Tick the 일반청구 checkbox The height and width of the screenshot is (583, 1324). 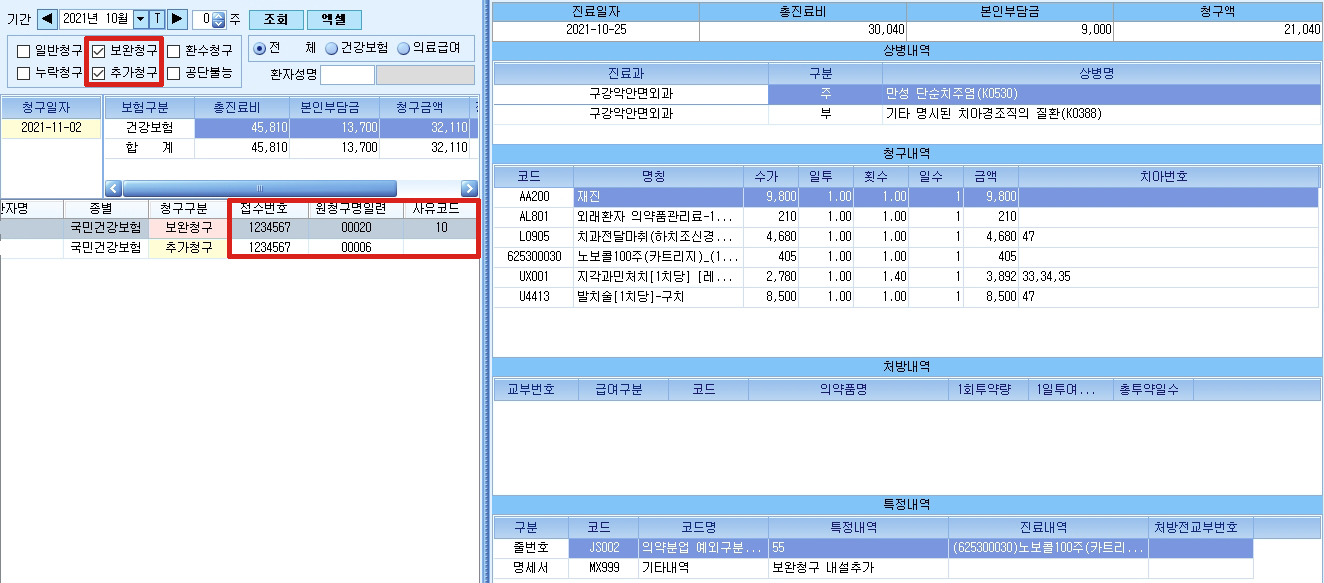coord(24,50)
